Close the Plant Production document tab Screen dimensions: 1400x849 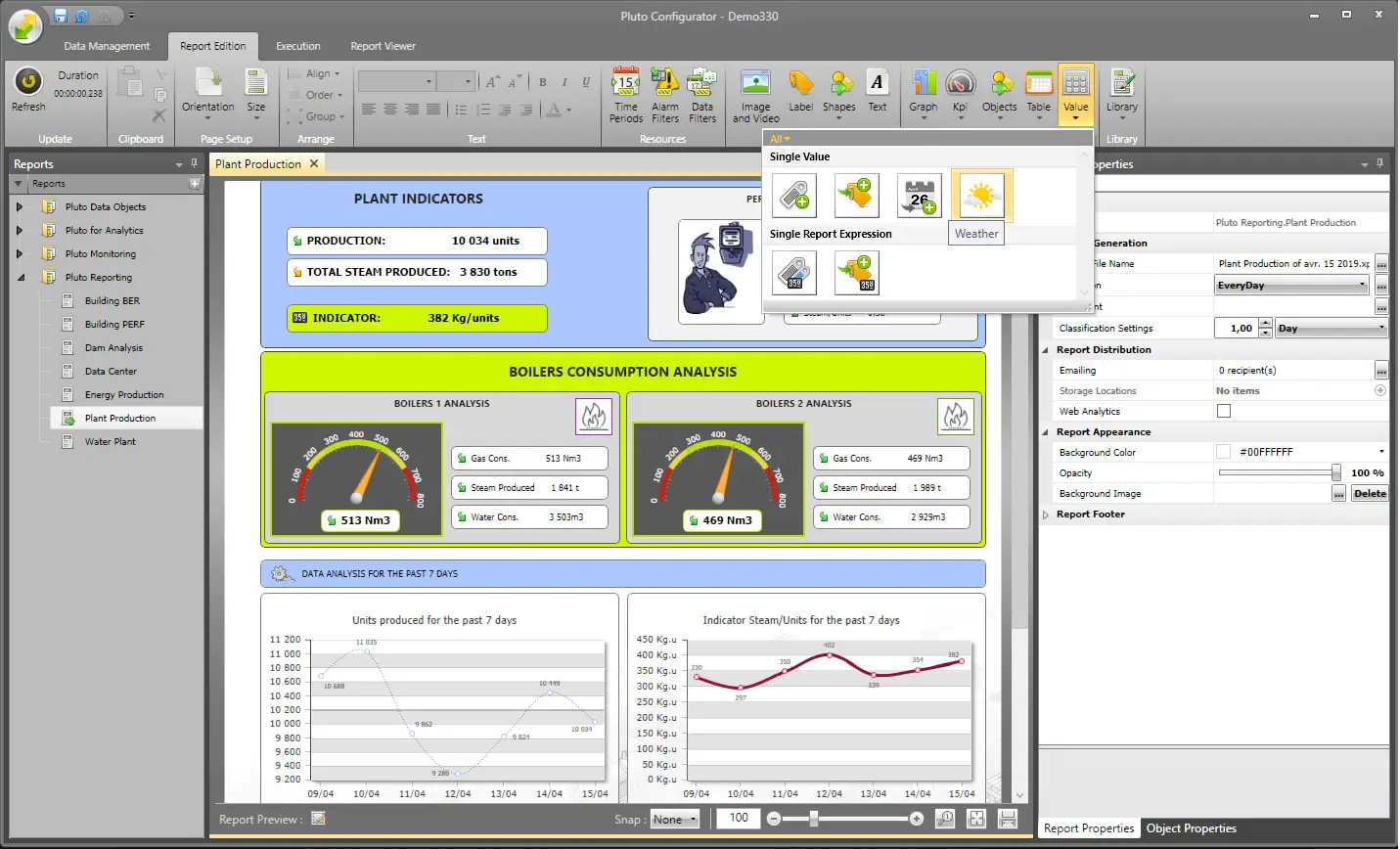pyautogui.click(x=314, y=163)
